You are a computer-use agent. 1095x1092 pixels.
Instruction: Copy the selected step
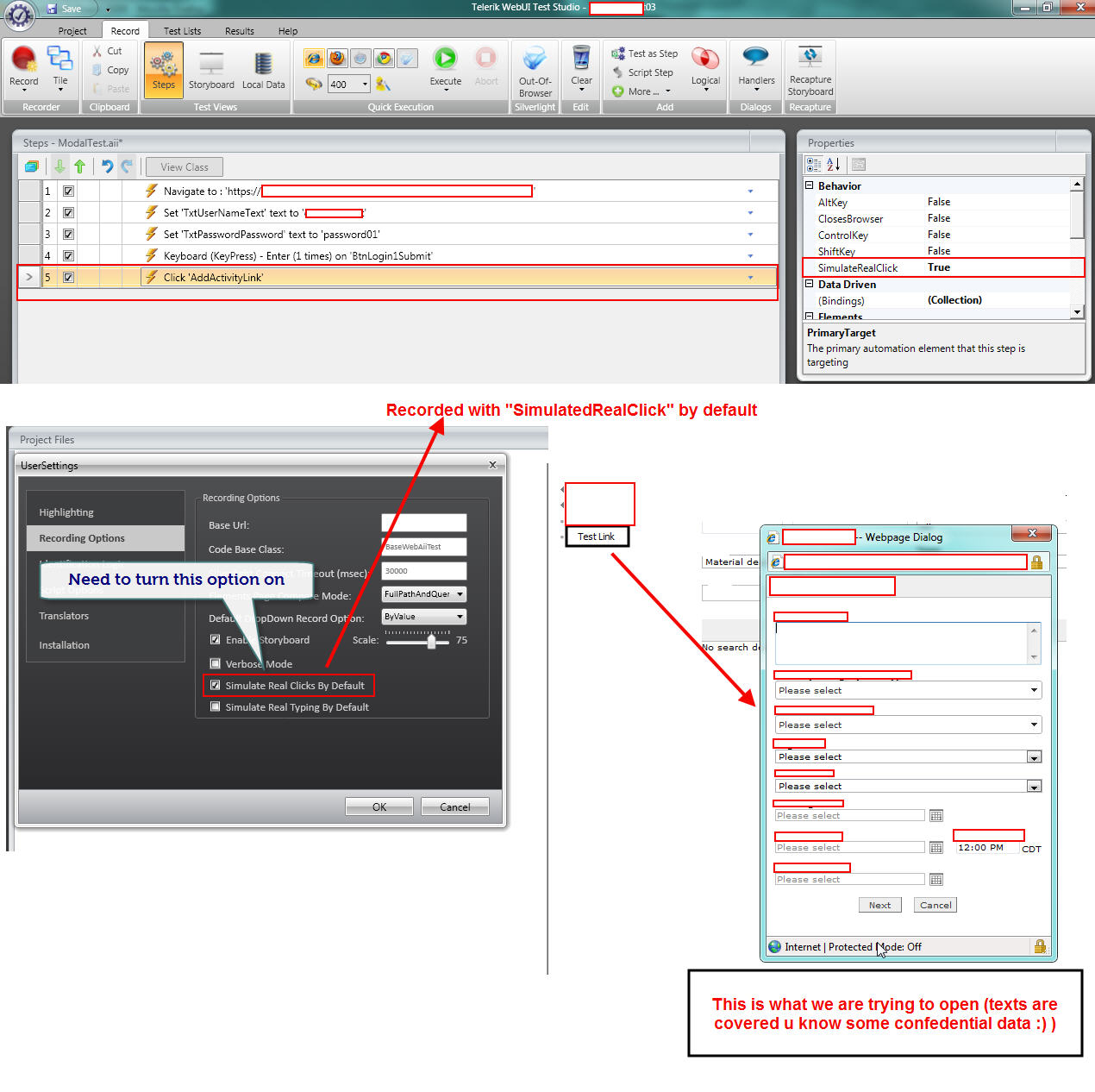pos(110,71)
